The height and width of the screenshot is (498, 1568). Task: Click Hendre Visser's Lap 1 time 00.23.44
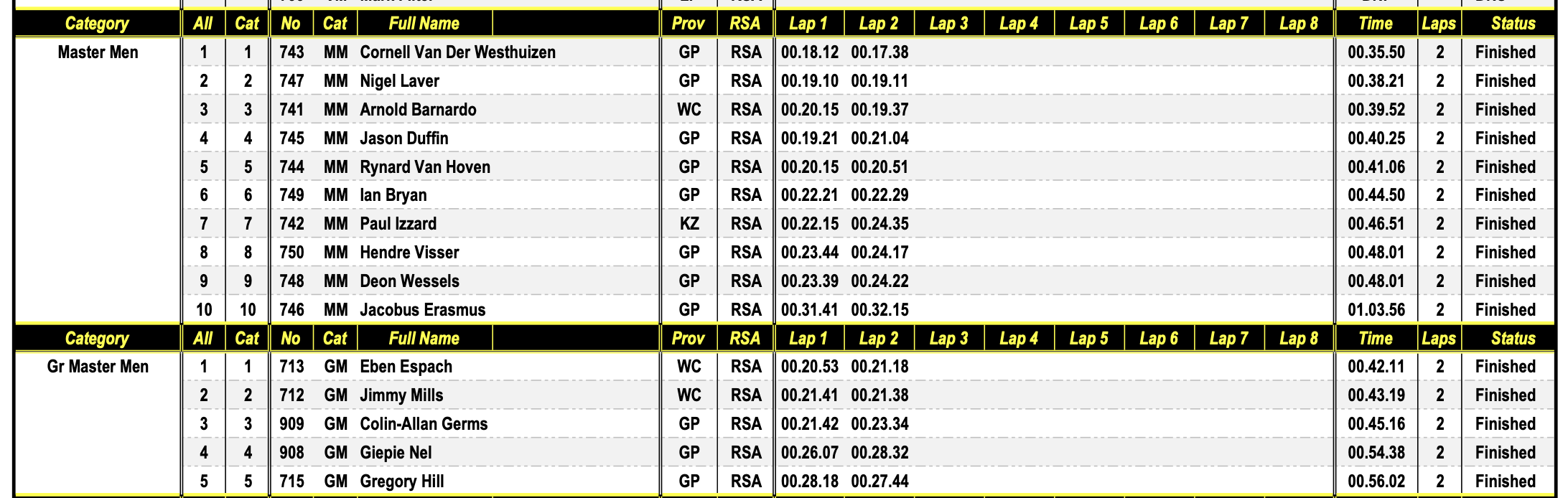[809, 253]
